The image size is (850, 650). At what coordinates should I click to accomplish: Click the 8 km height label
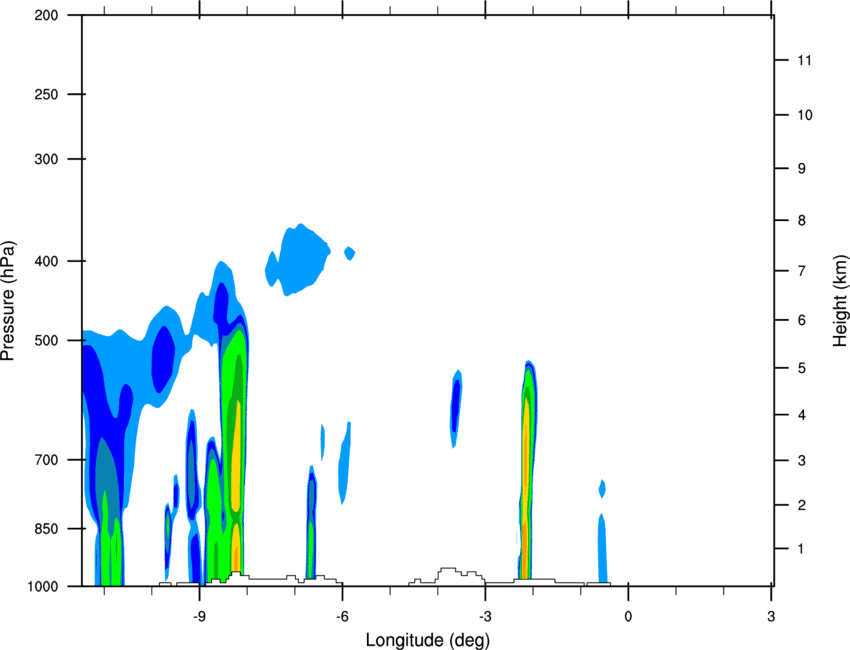tap(802, 220)
